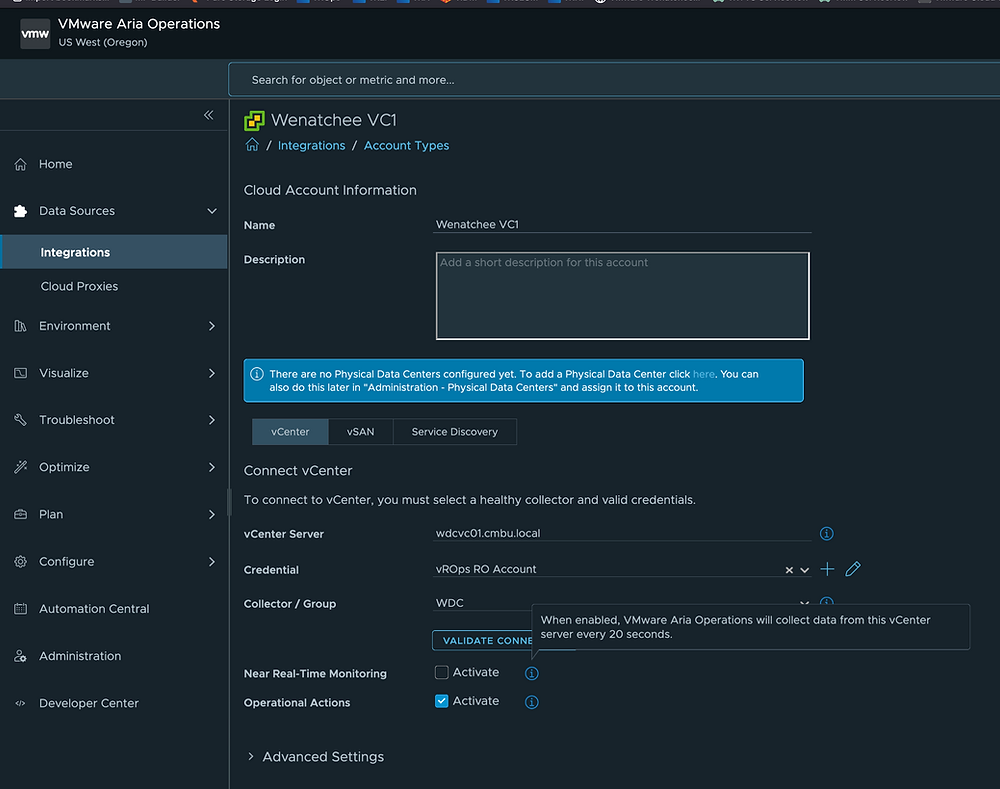Click the Validate Connection button
Viewport: 1000px width, 789px height.
pyautogui.click(x=482, y=640)
